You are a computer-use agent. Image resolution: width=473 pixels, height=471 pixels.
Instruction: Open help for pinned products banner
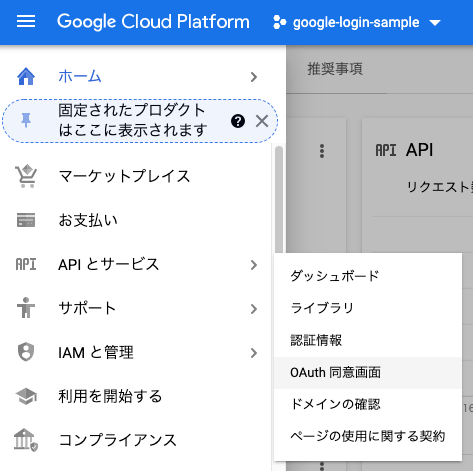[x=238, y=121]
